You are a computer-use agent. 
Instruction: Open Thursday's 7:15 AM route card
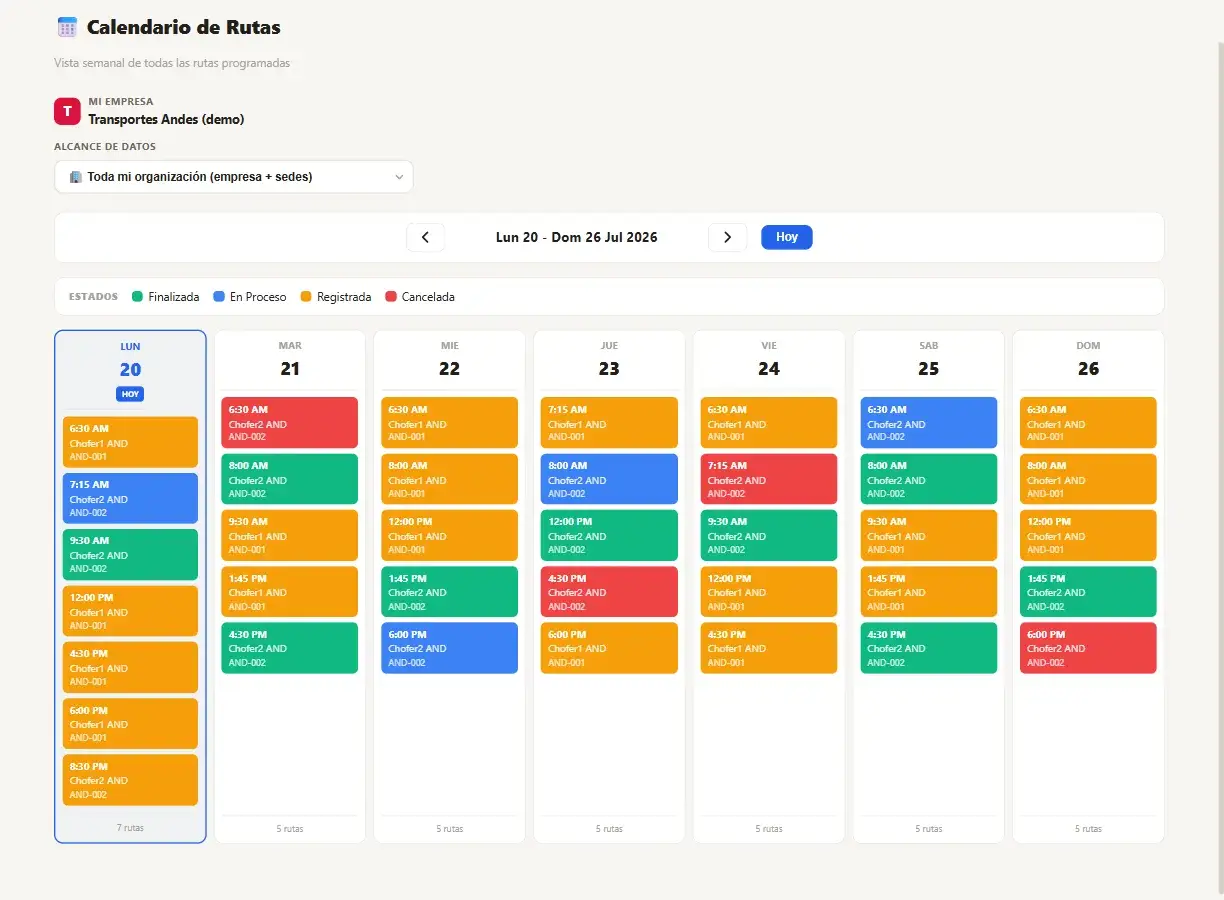[x=609, y=423]
